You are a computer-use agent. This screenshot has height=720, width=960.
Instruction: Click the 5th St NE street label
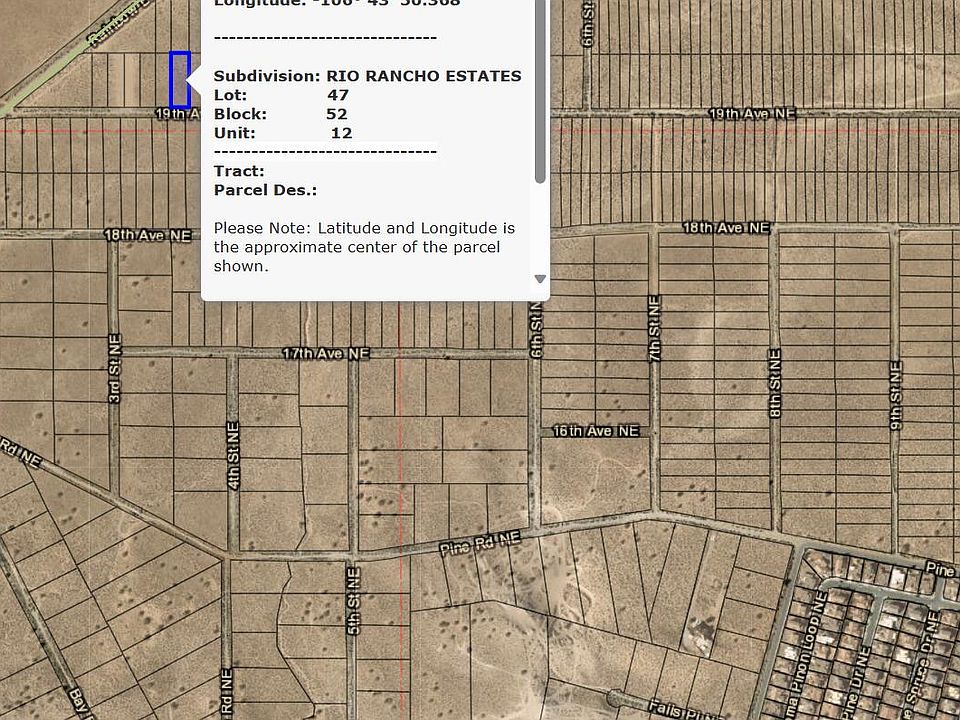coord(353,601)
